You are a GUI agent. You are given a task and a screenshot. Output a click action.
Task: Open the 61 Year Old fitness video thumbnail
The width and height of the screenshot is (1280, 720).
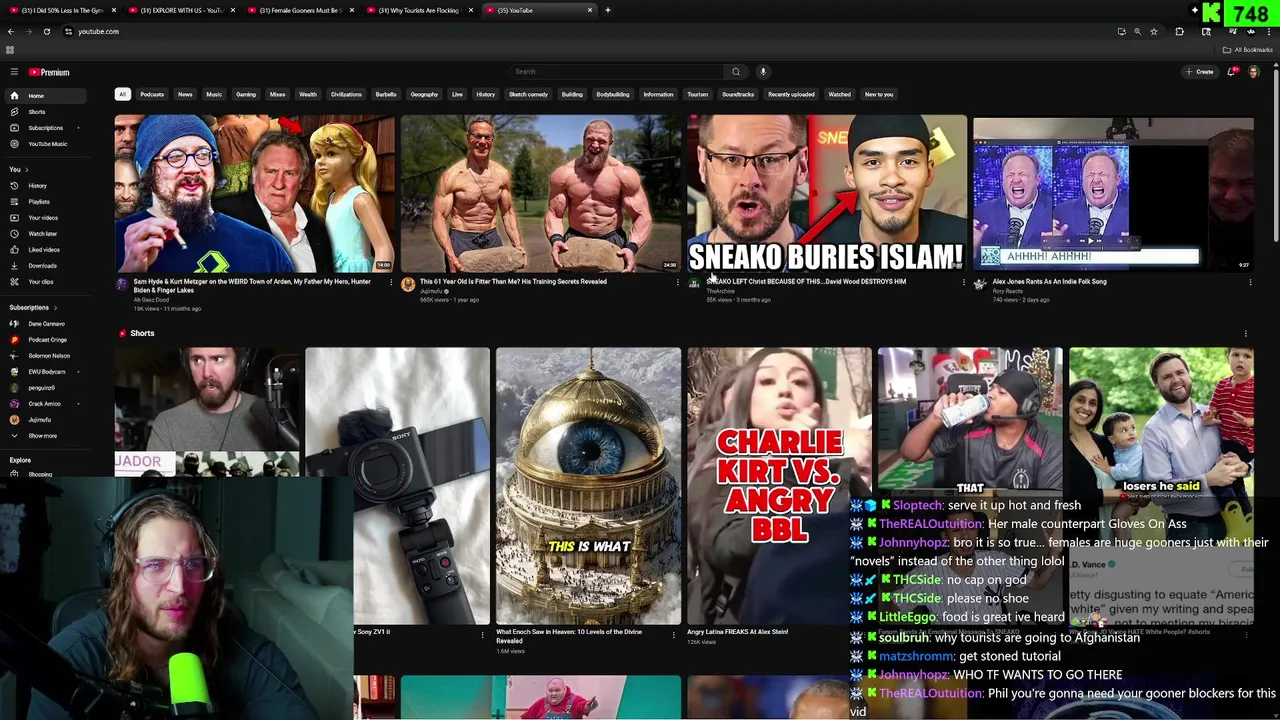pos(541,194)
